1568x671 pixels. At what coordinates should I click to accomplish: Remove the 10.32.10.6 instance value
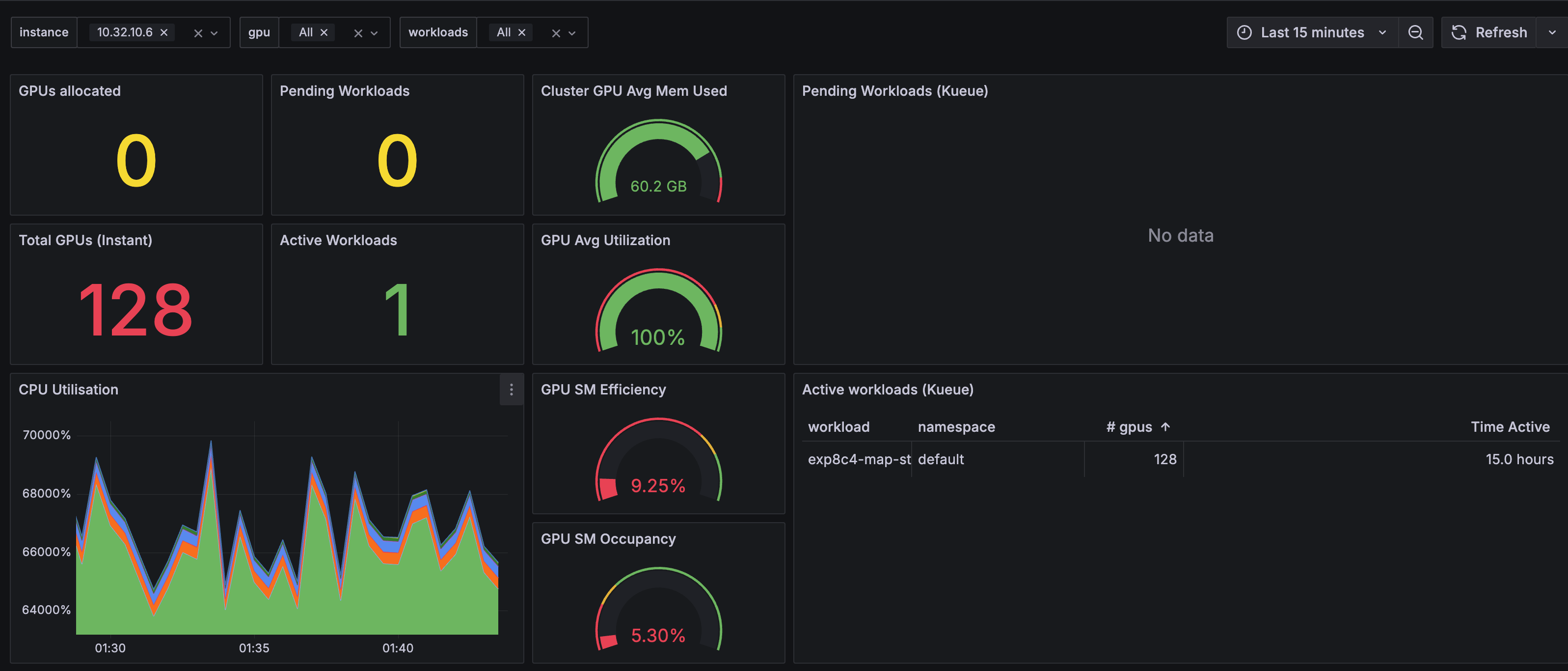pos(164,32)
